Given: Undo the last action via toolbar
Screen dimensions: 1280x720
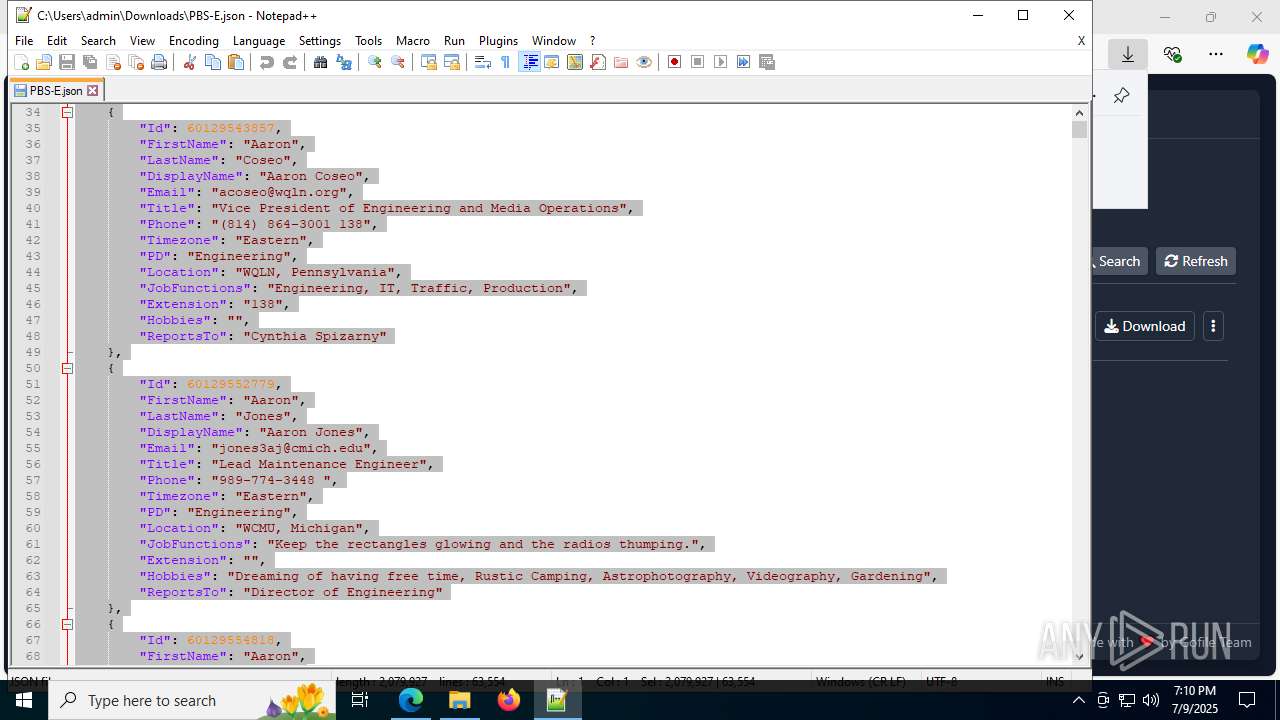Looking at the screenshot, I should point(266,62).
